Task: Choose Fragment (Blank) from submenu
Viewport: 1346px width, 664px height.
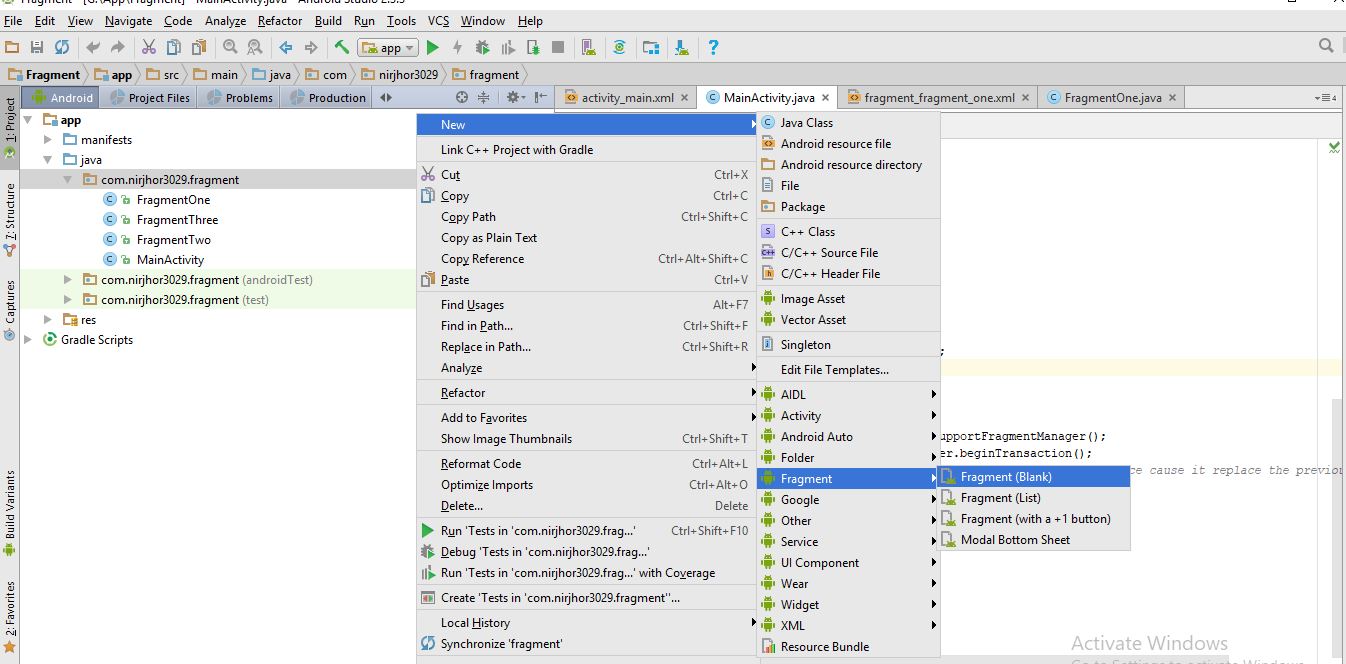Action: (1033, 477)
